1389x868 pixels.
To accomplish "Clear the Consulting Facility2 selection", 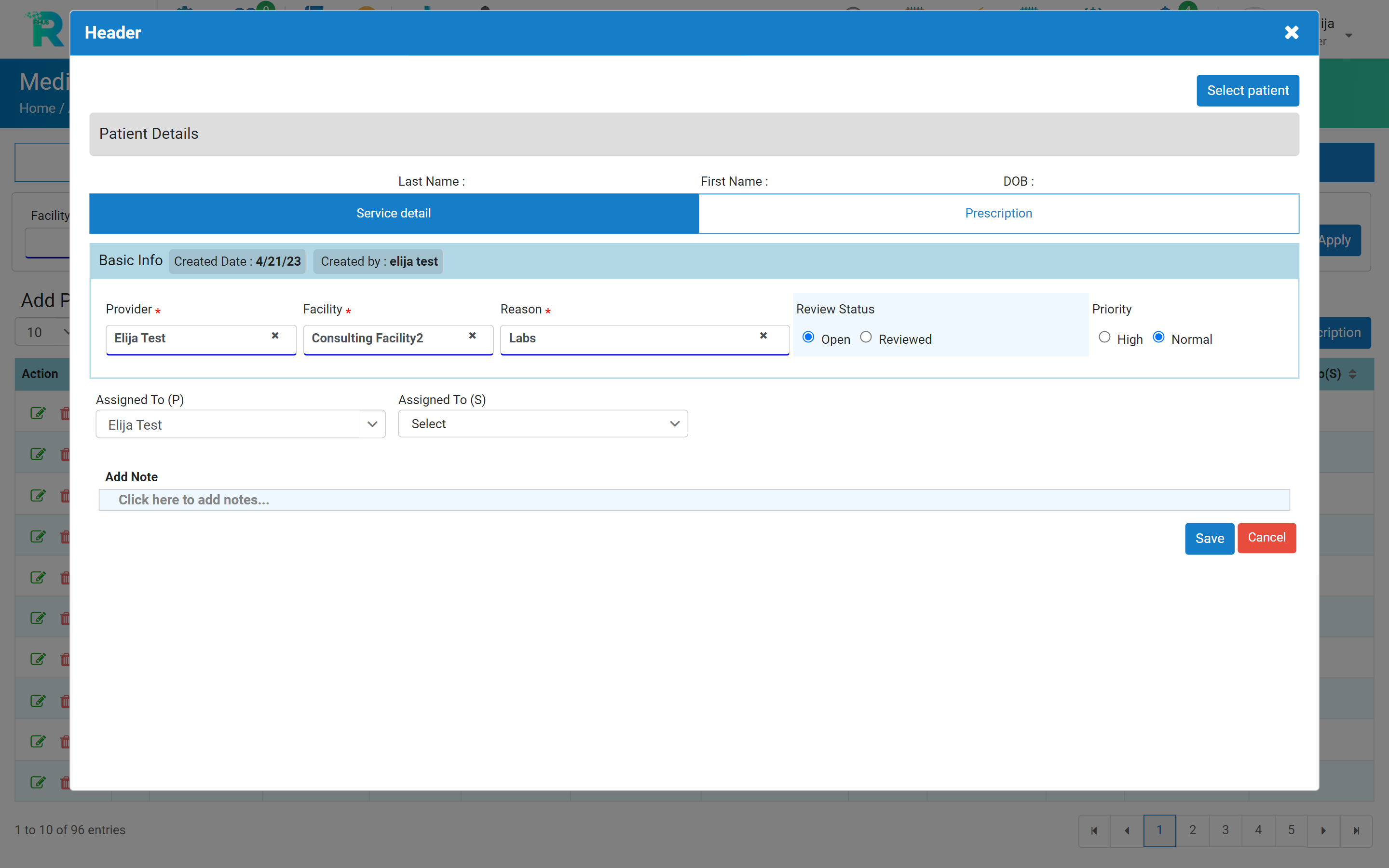I will click(x=472, y=336).
